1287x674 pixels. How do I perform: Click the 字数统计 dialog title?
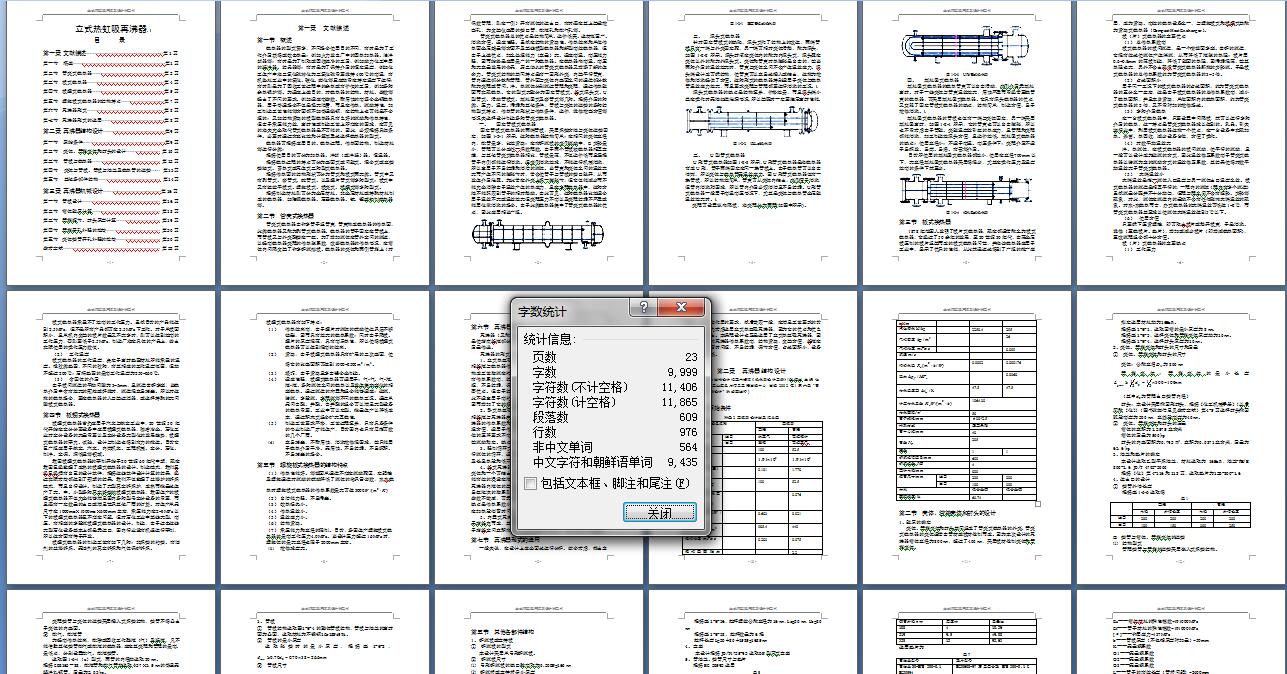tap(544, 310)
